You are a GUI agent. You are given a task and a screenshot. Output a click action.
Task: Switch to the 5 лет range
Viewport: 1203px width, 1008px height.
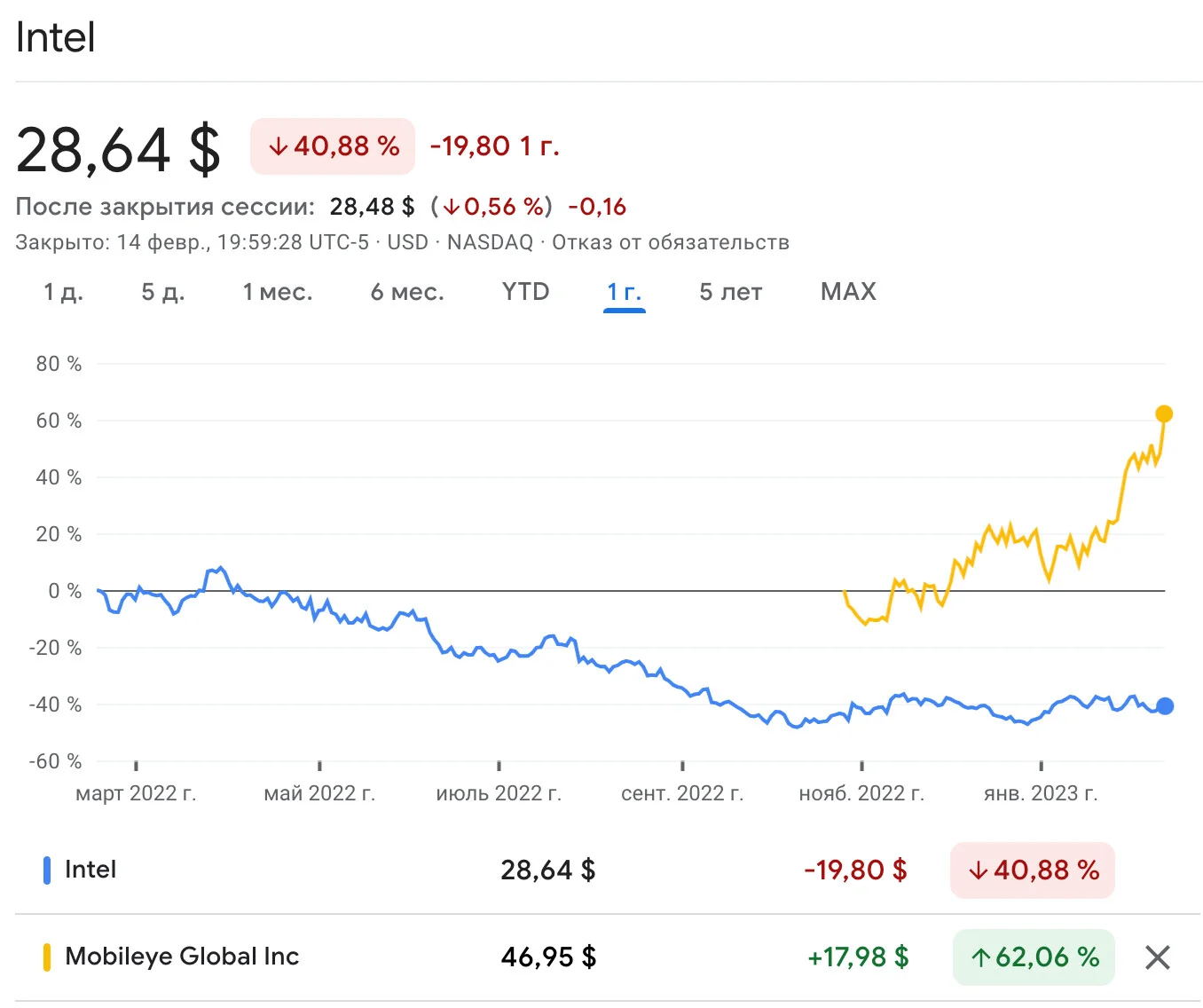[731, 292]
